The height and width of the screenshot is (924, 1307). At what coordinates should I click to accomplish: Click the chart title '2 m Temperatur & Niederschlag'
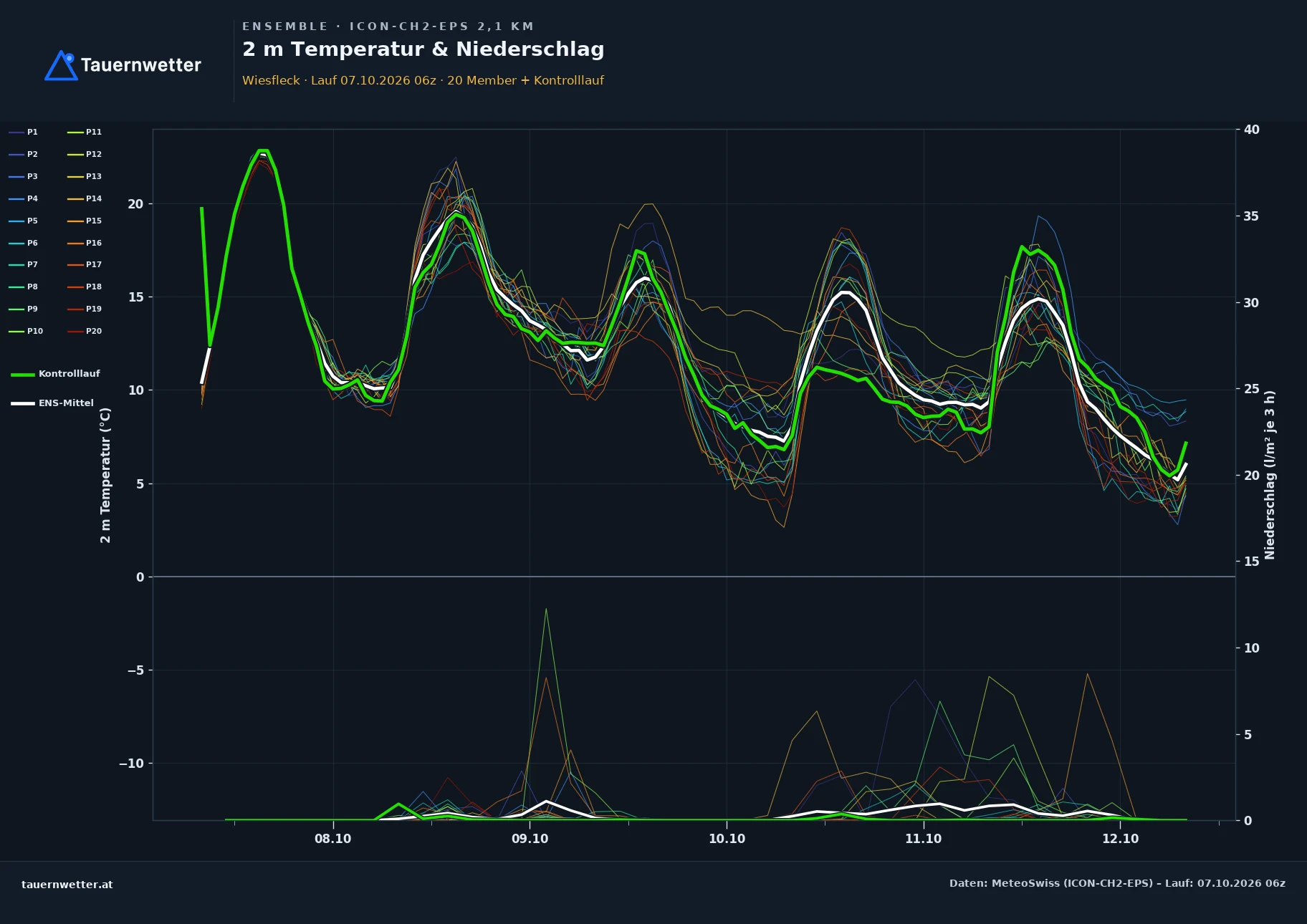tap(423, 49)
